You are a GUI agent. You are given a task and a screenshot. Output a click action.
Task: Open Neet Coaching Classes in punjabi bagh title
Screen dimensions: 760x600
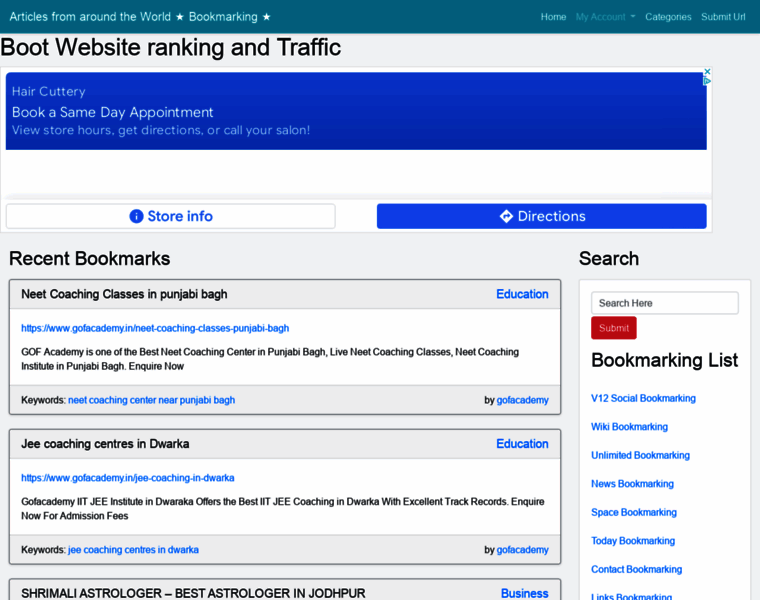pyautogui.click(x=124, y=294)
